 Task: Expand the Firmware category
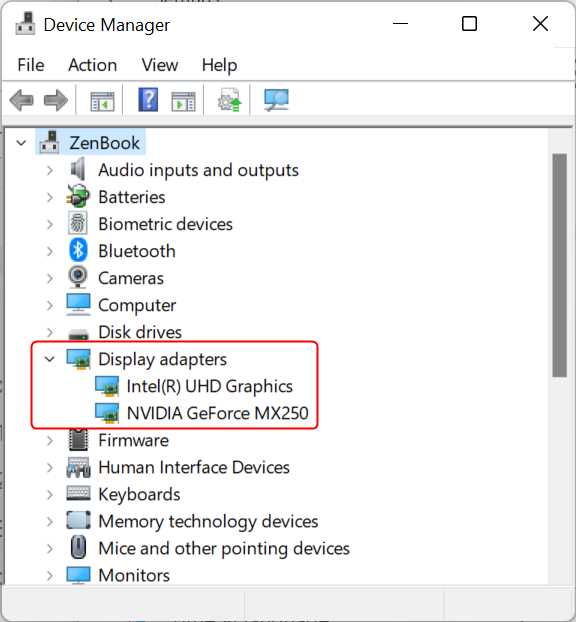50,441
